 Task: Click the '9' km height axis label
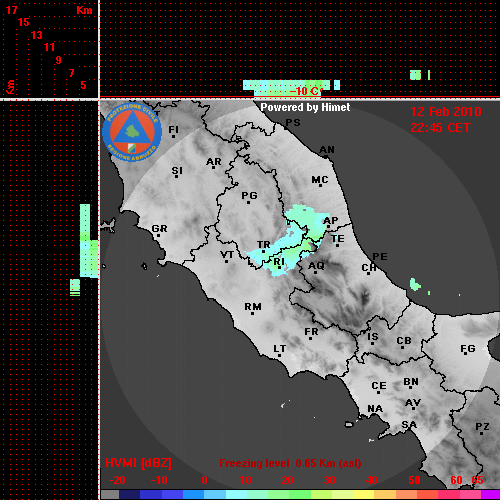coord(58,60)
